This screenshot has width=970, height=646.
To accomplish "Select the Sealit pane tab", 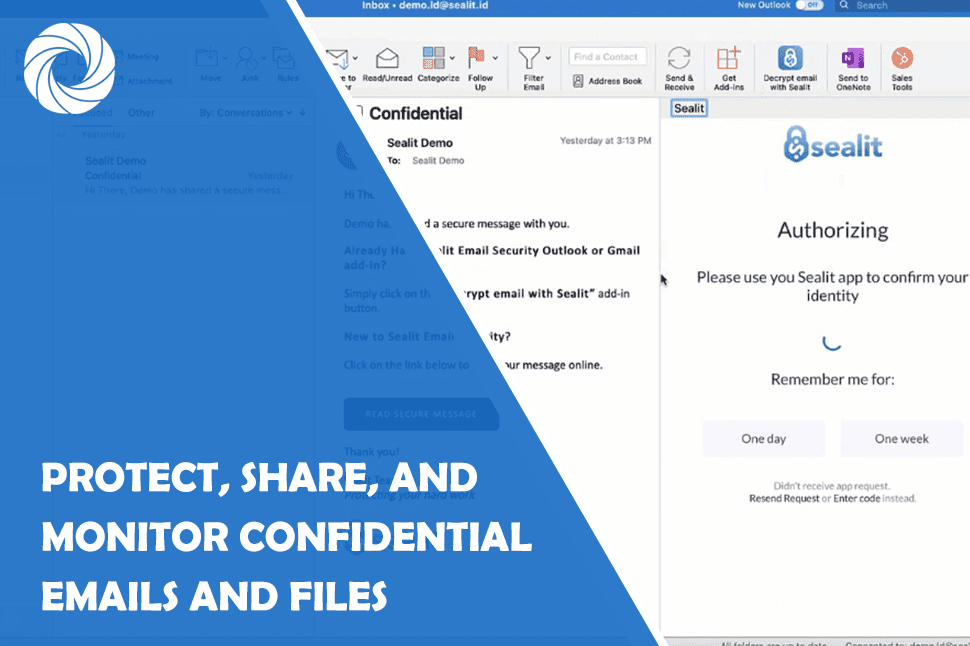I will coord(689,108).
